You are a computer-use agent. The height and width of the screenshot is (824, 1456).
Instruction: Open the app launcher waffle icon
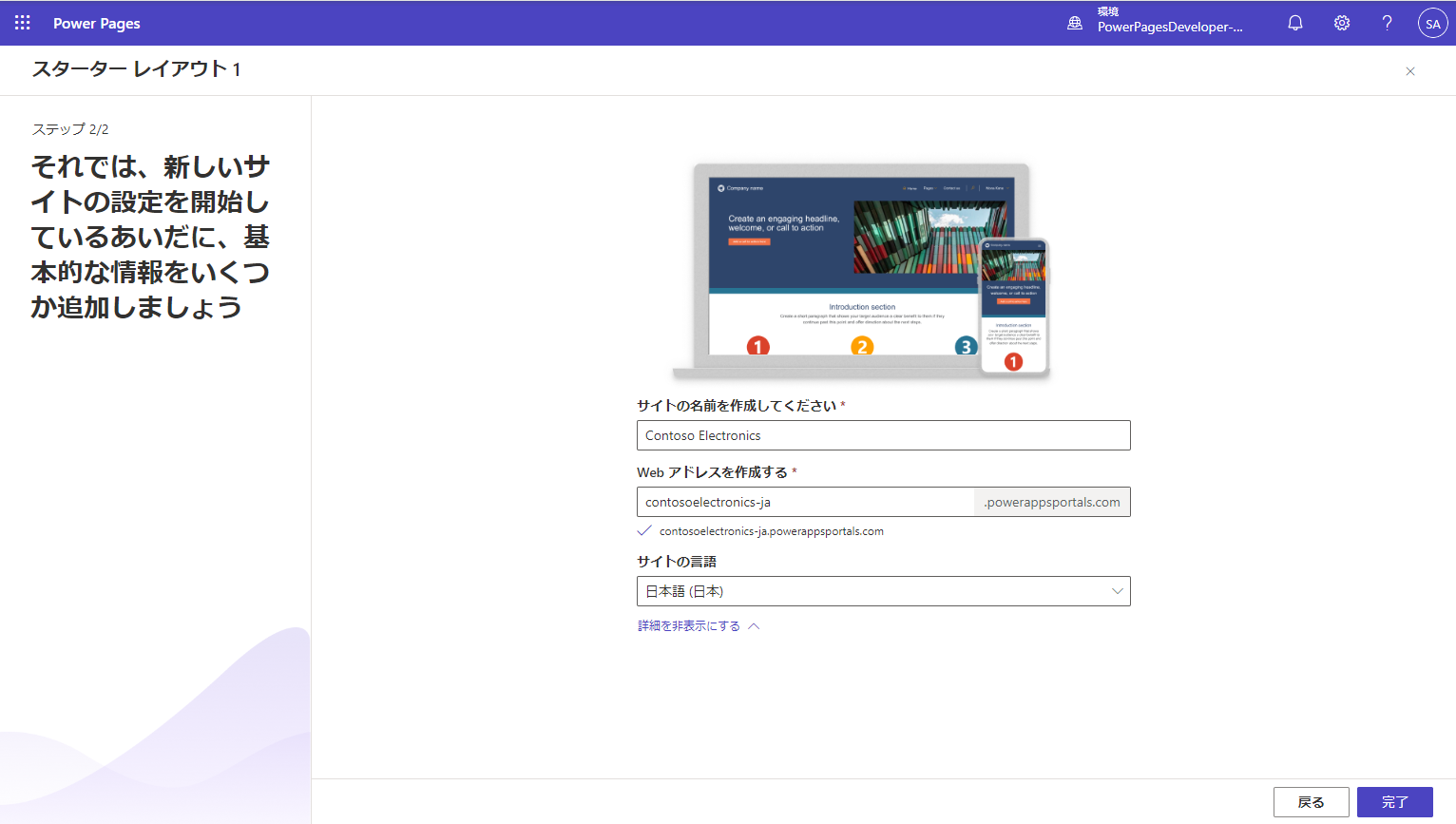pyautogui.click(x=23, y=23)
